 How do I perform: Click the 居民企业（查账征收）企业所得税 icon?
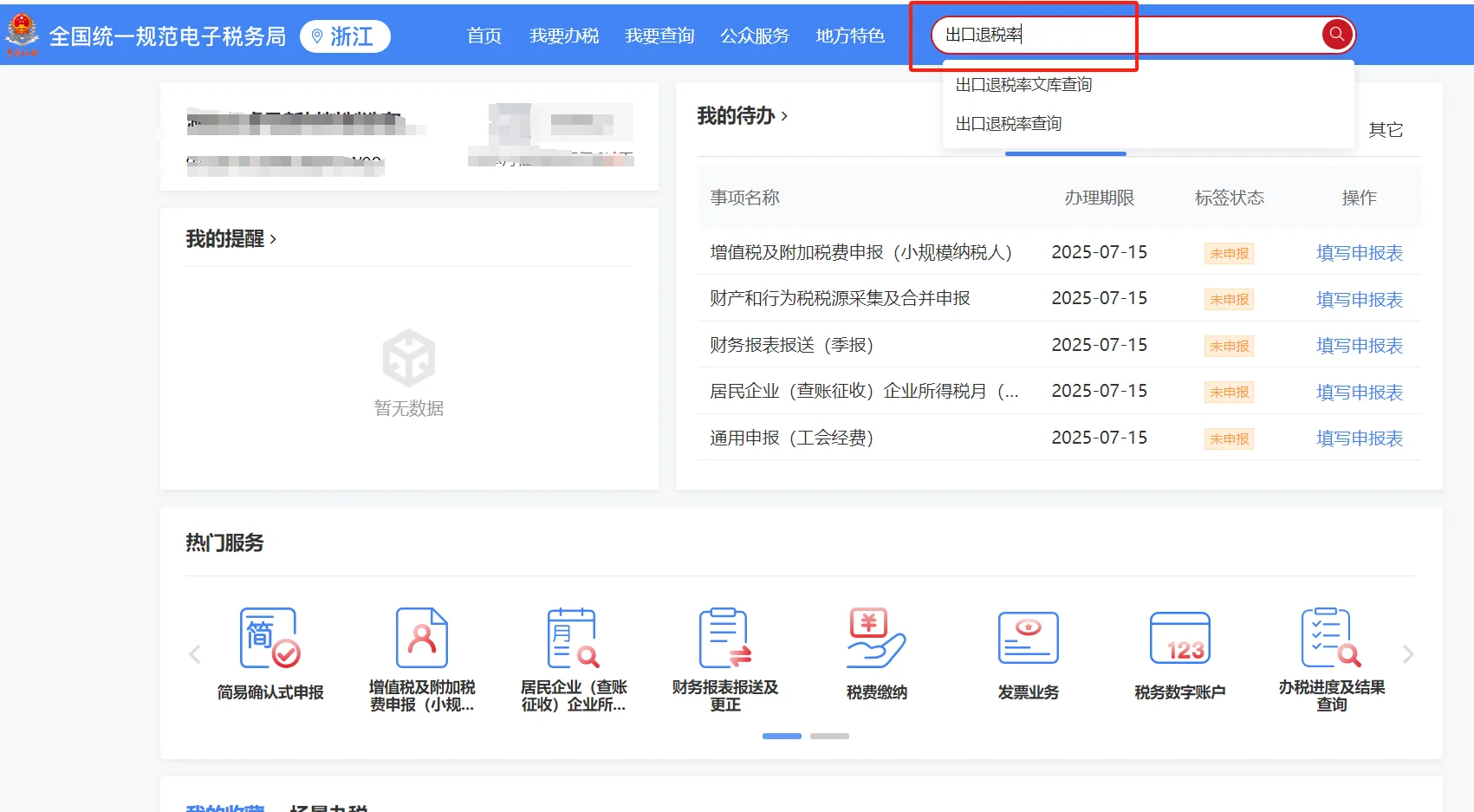(x=571, y=656)
